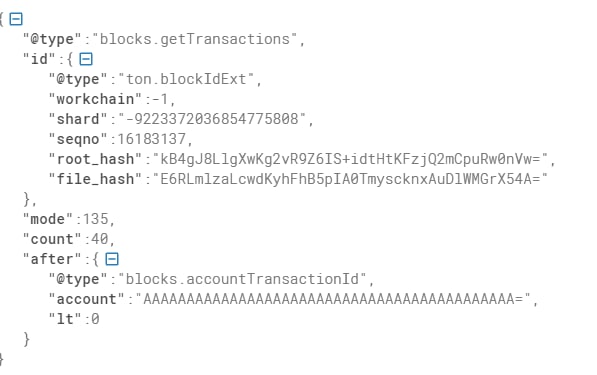Screen dimensions: 597x375
Task: Select the "lt" key
Action: click(x=65, y=319)
